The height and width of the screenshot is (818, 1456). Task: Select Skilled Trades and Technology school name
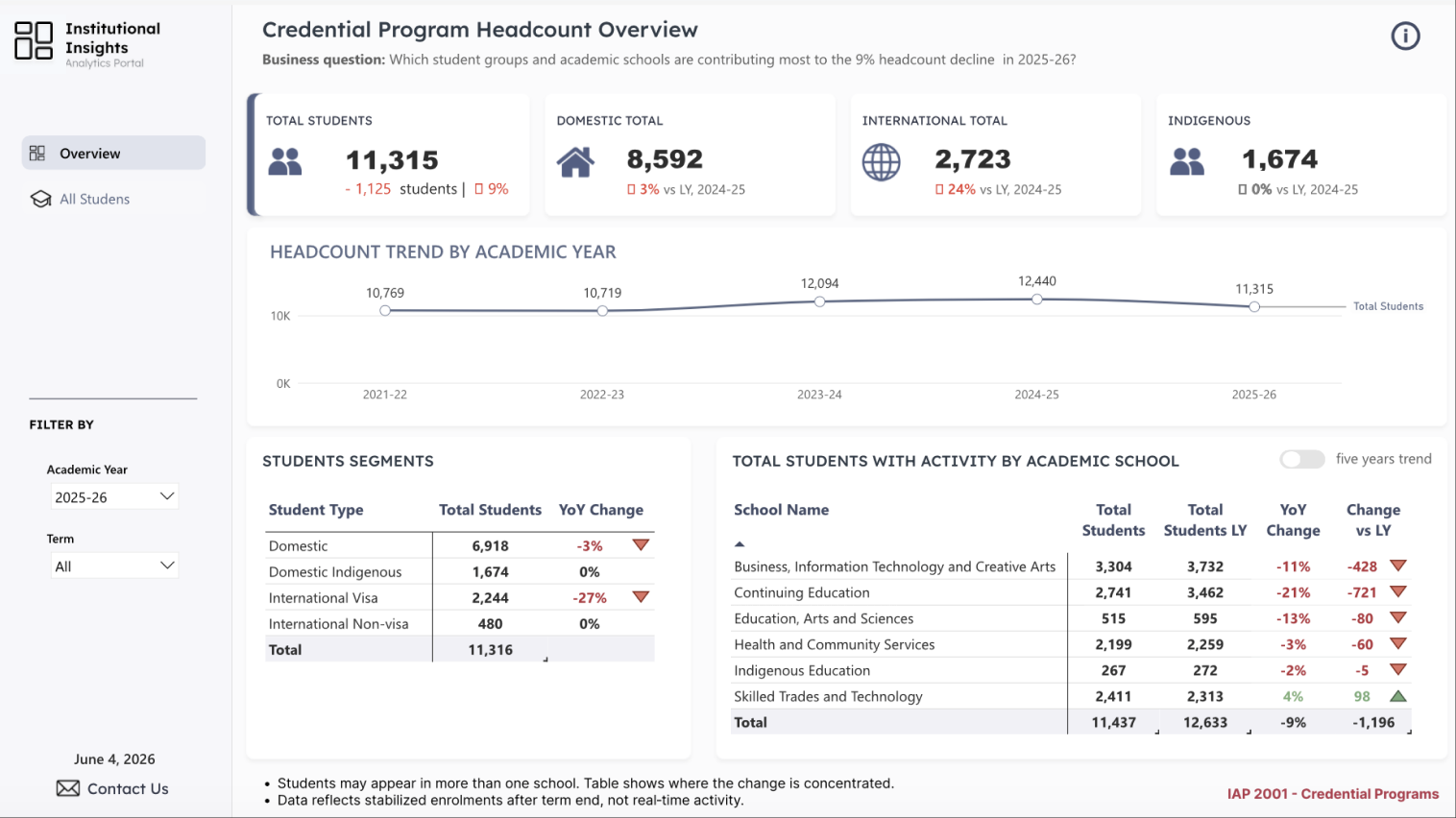click(x=828, y=696)
